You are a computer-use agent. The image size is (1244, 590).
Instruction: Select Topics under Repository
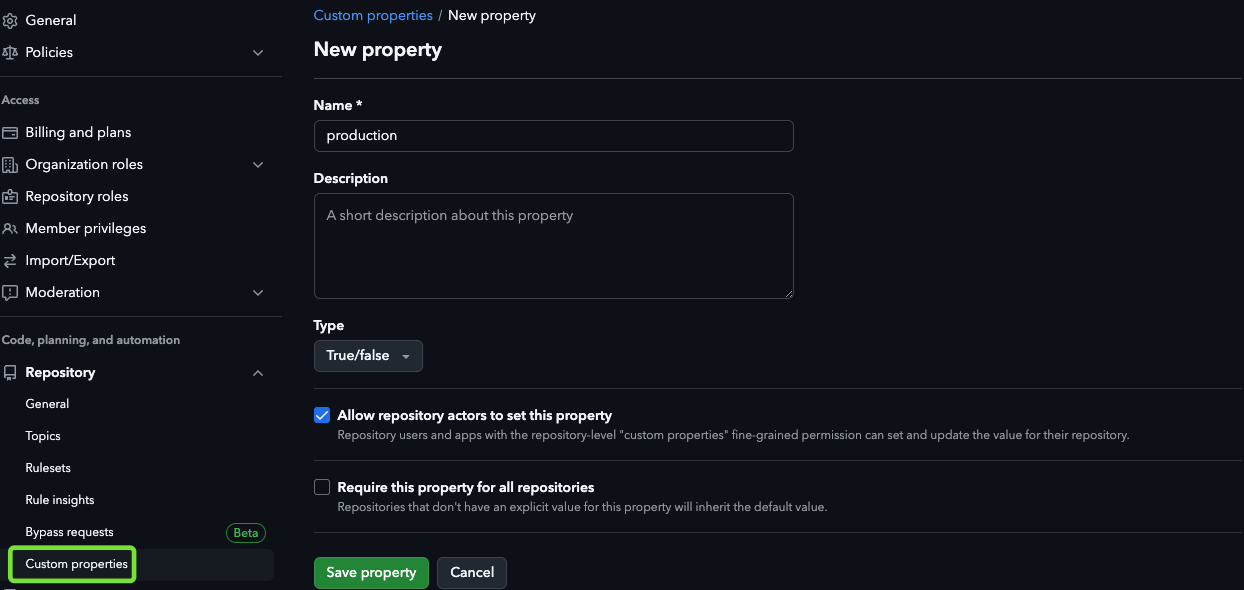[43, 436]
